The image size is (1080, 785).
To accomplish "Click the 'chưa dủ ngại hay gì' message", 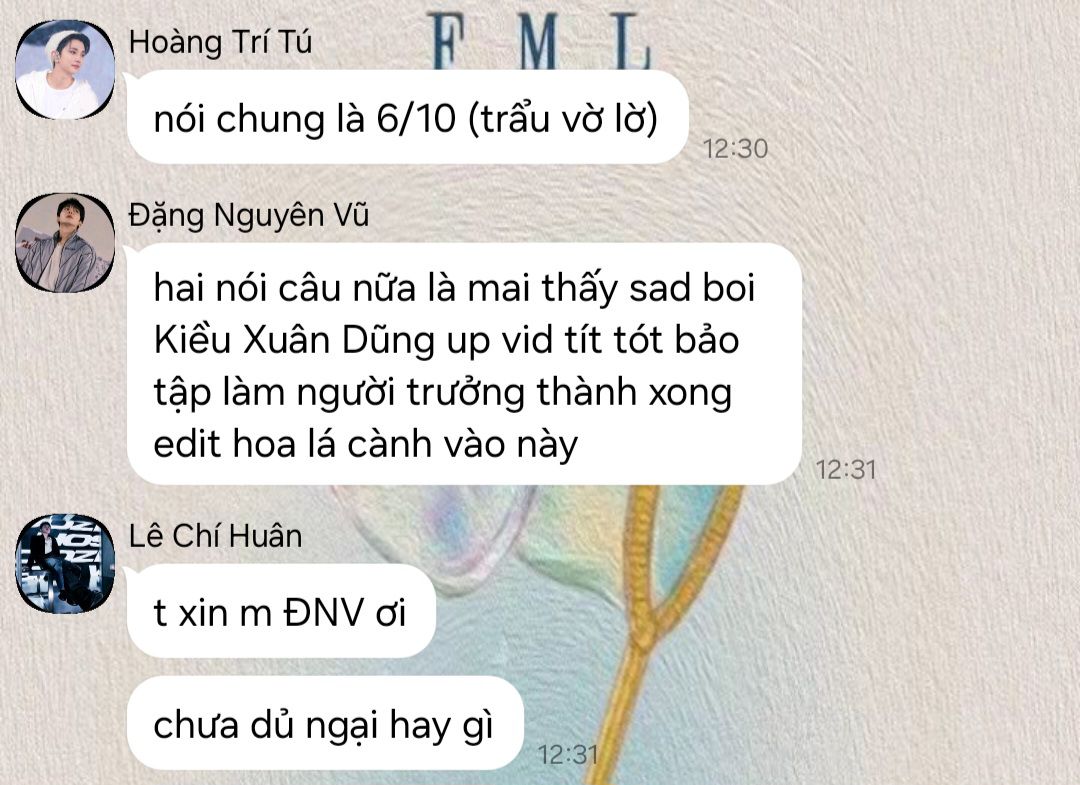I will point(325,723).
